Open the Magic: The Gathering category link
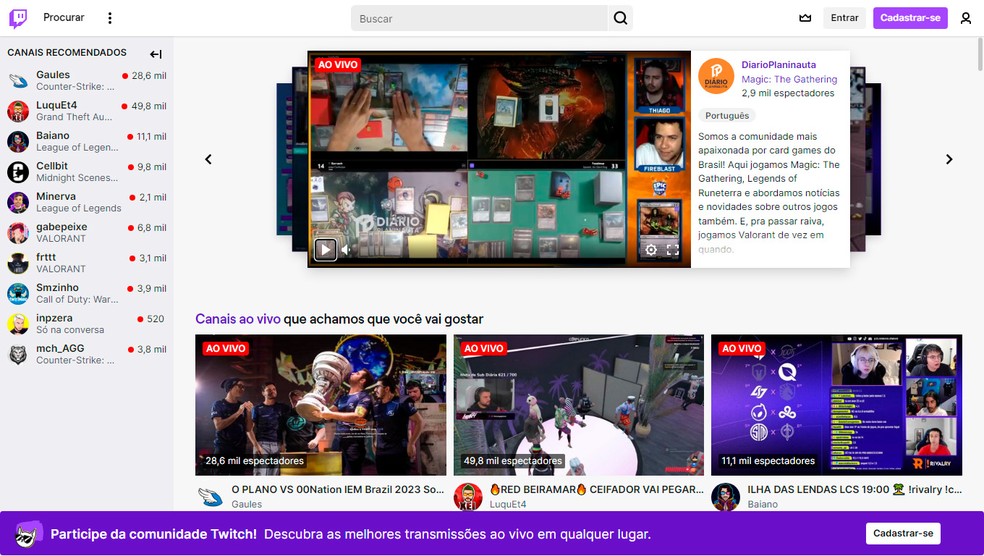This screenshot has height=556, width=984. click(789, 79)
